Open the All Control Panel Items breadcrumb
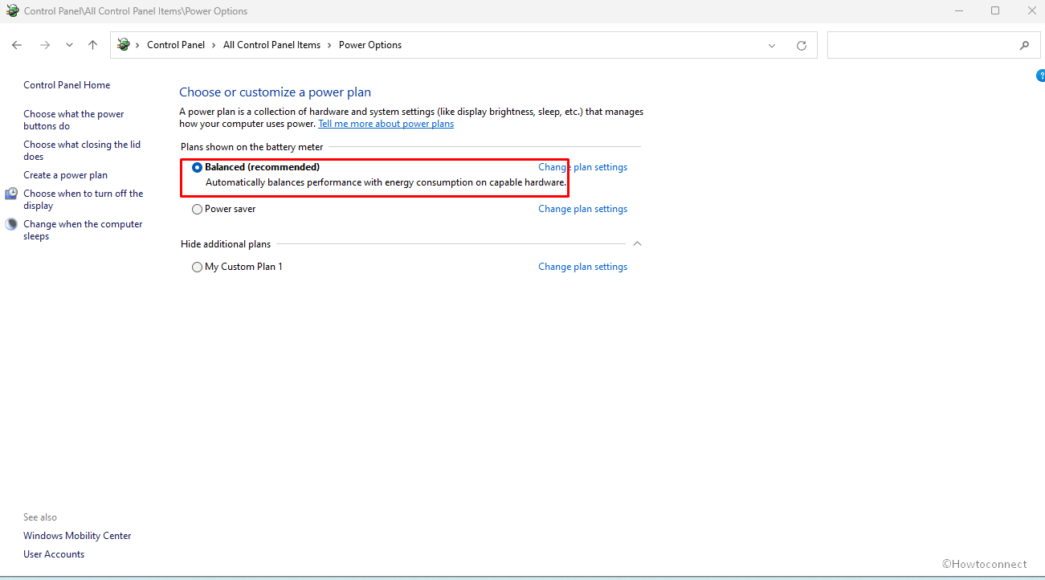The width and height of the screenshot is (1045, 580). point(270,45)
